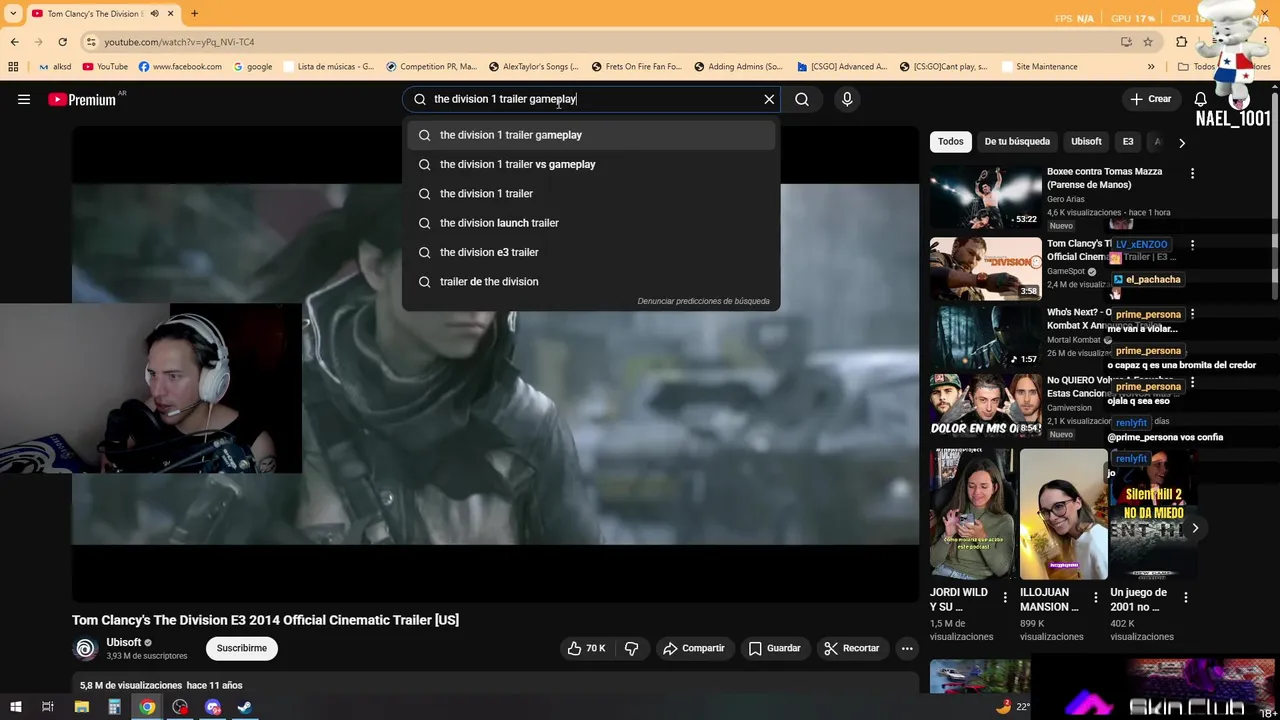Subscribe with the Suscribirme button
The image size is (1280, 720).
242,648
